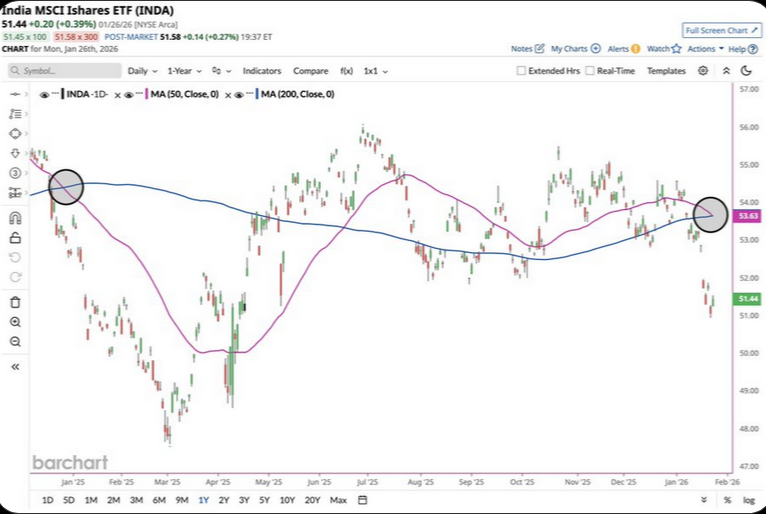Open the Daily interval dropdown
The width and height of the screenshot is (766, 514).
click(141, 71)
